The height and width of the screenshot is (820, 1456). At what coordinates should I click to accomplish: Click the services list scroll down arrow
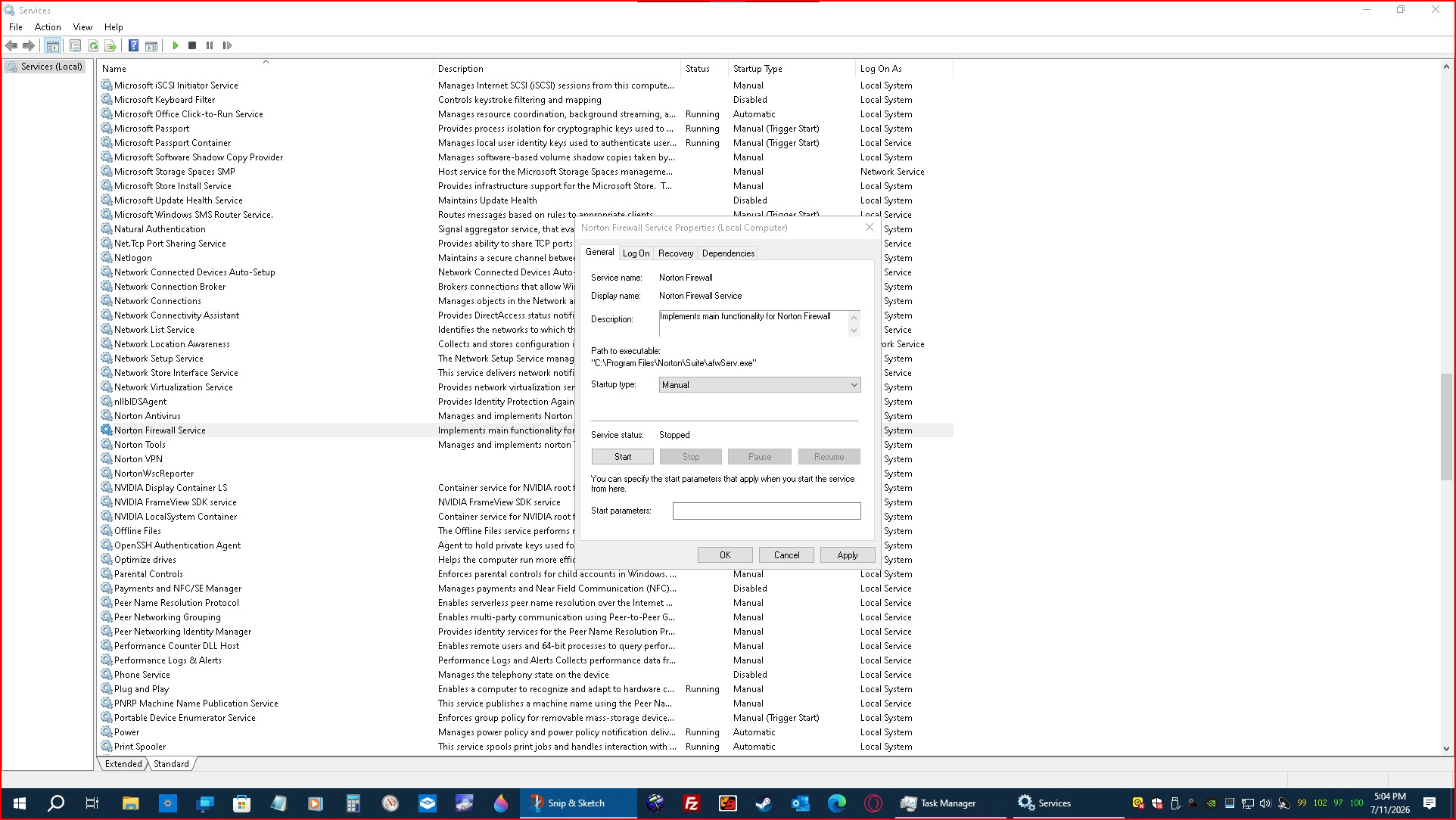pyautogui.click(x=1446, y=749)
